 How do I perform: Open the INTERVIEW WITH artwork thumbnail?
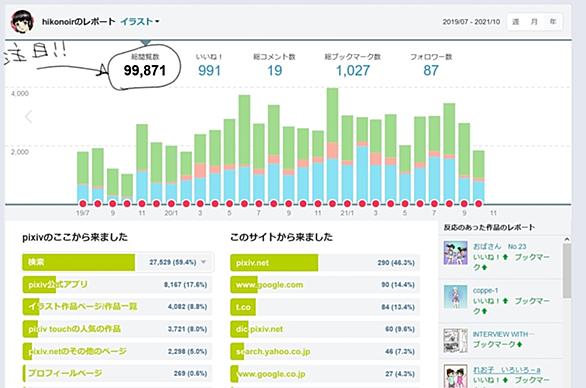pyautogui.click(x=456, y=340)
